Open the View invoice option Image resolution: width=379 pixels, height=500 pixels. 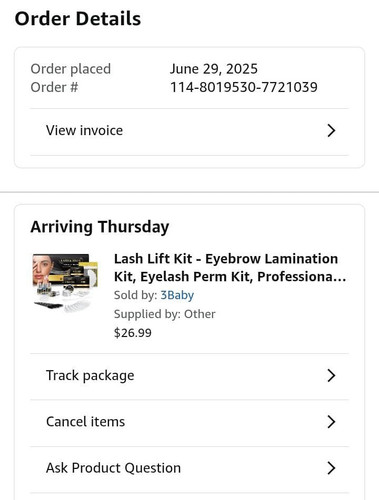point(189,131)
